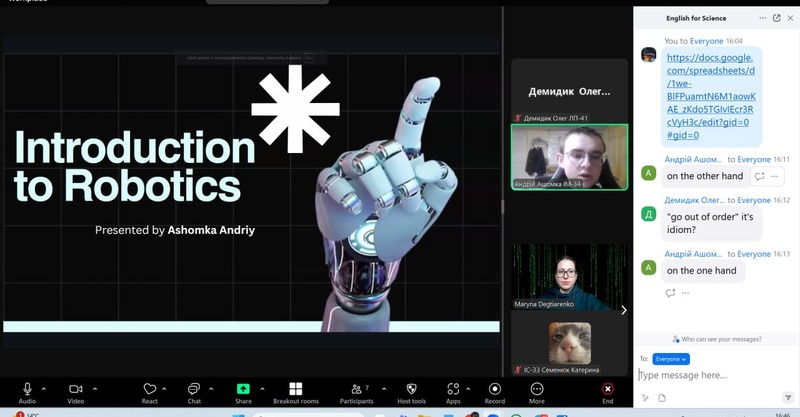Open Host tools shield
Screen dimensions: 800x417
(412, 393)
